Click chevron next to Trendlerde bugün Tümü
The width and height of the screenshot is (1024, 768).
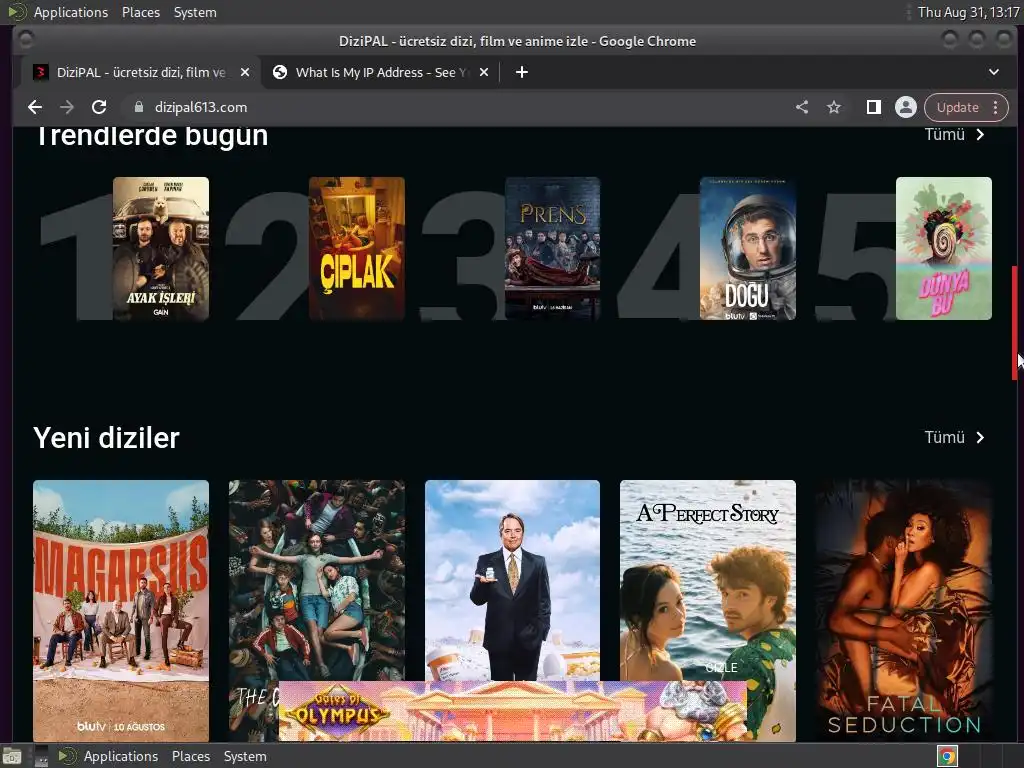click(x=980, y=135)
